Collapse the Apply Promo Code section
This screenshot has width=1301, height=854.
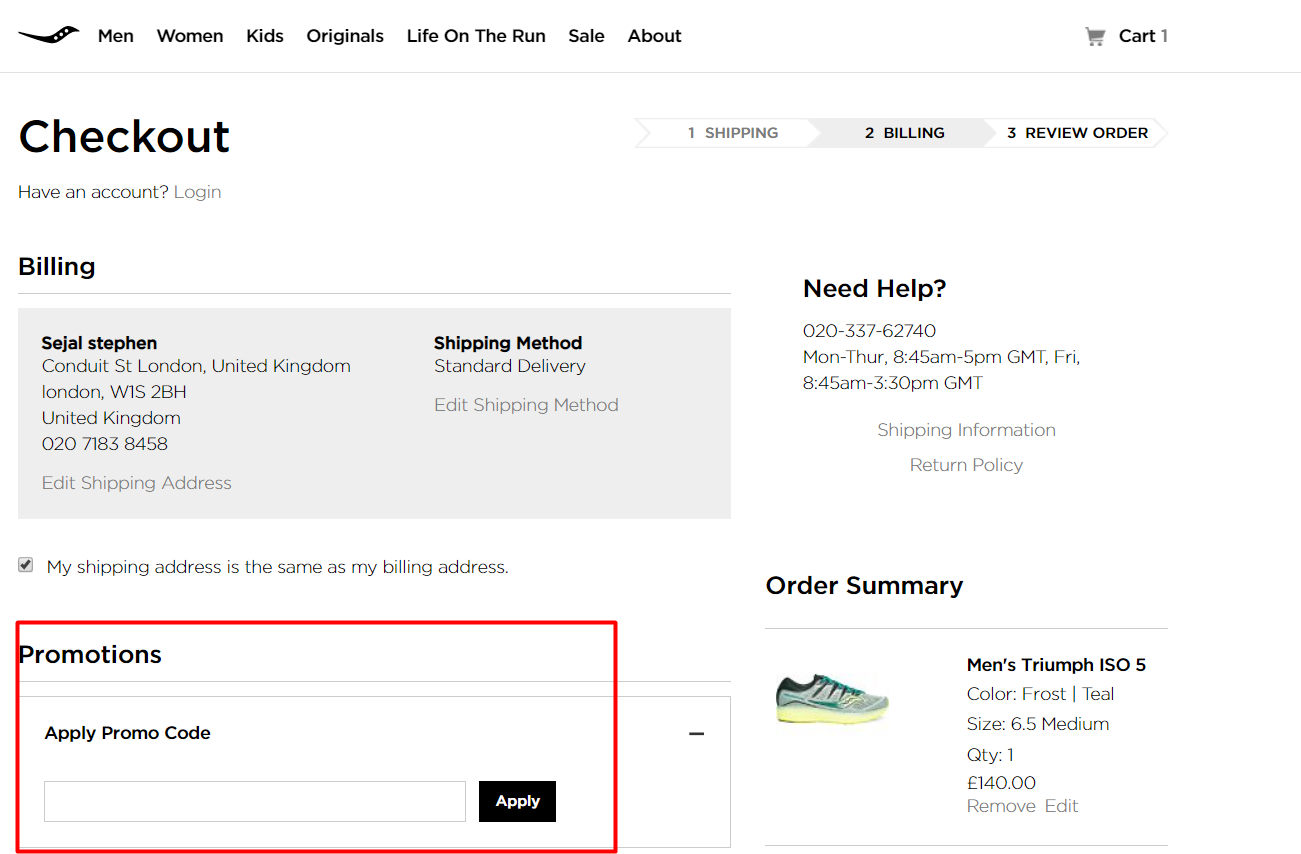696,733
